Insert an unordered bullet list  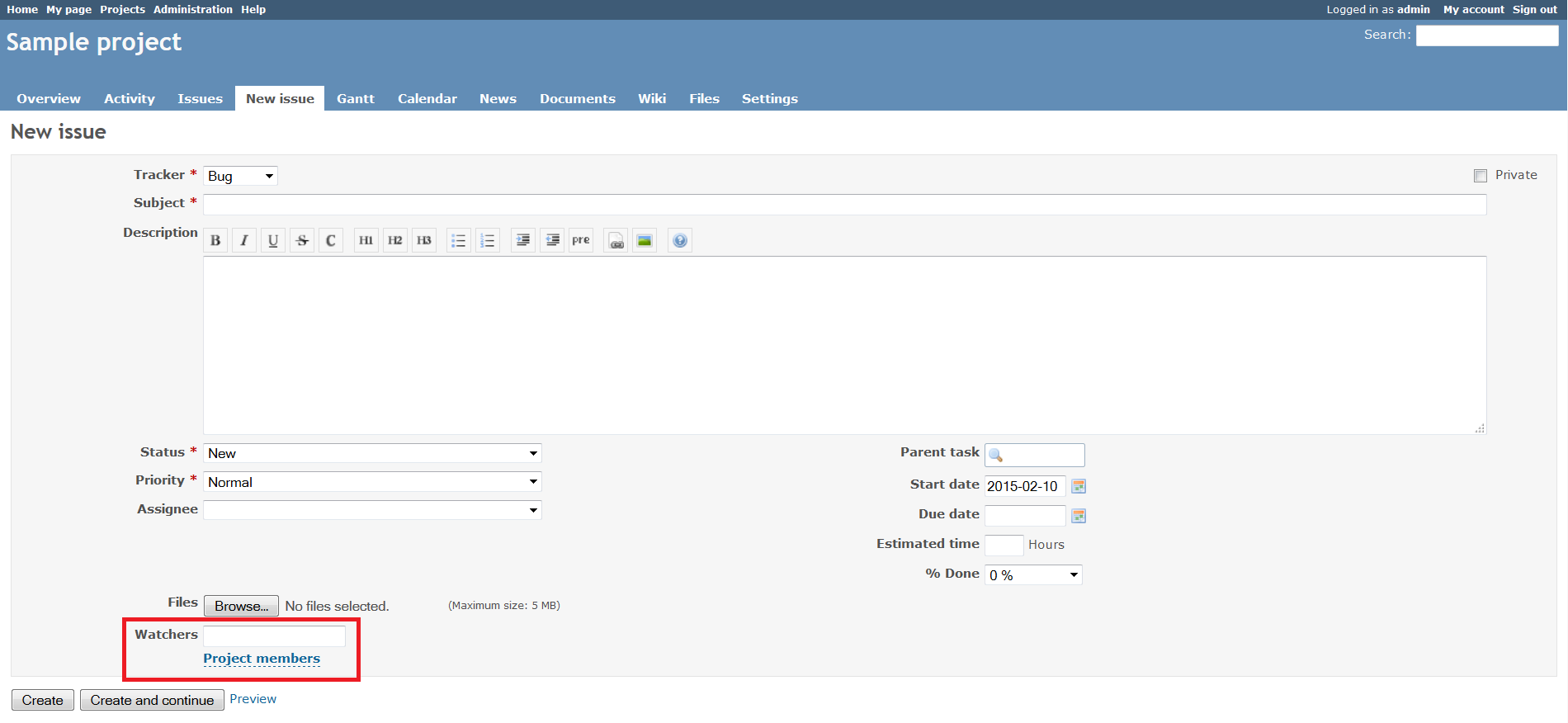(x=459, y=240)
